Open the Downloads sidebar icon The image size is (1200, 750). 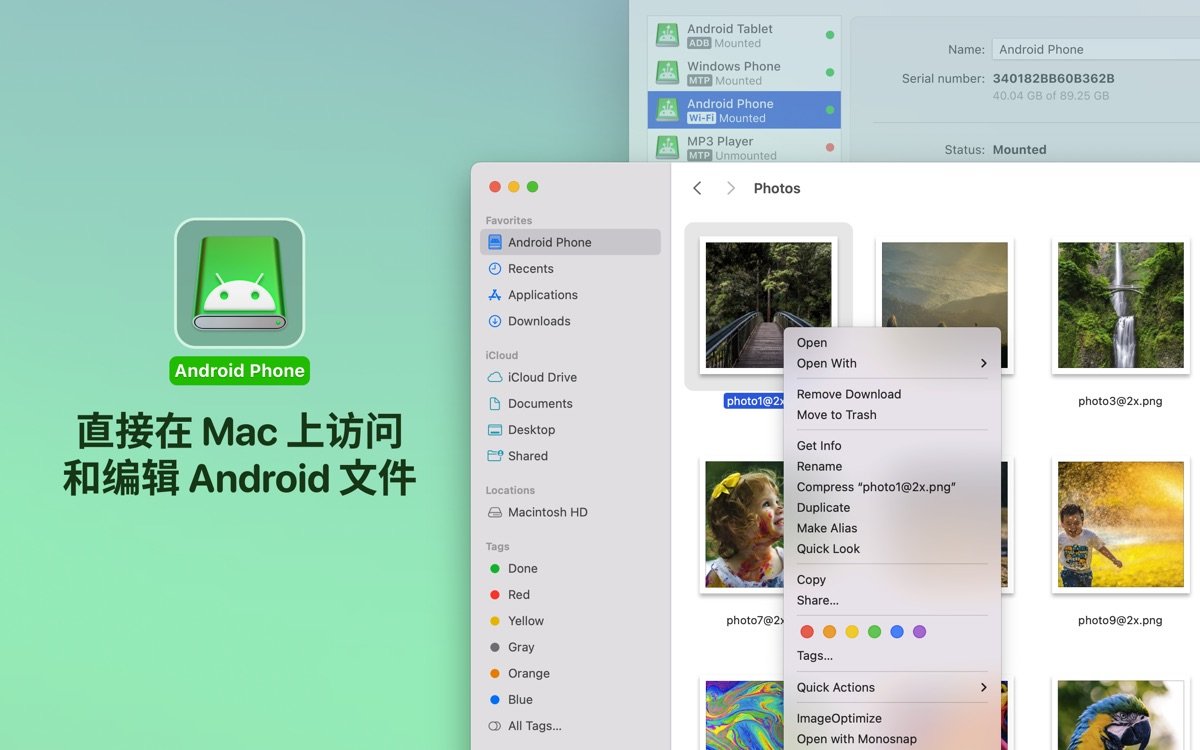[494, 321]
